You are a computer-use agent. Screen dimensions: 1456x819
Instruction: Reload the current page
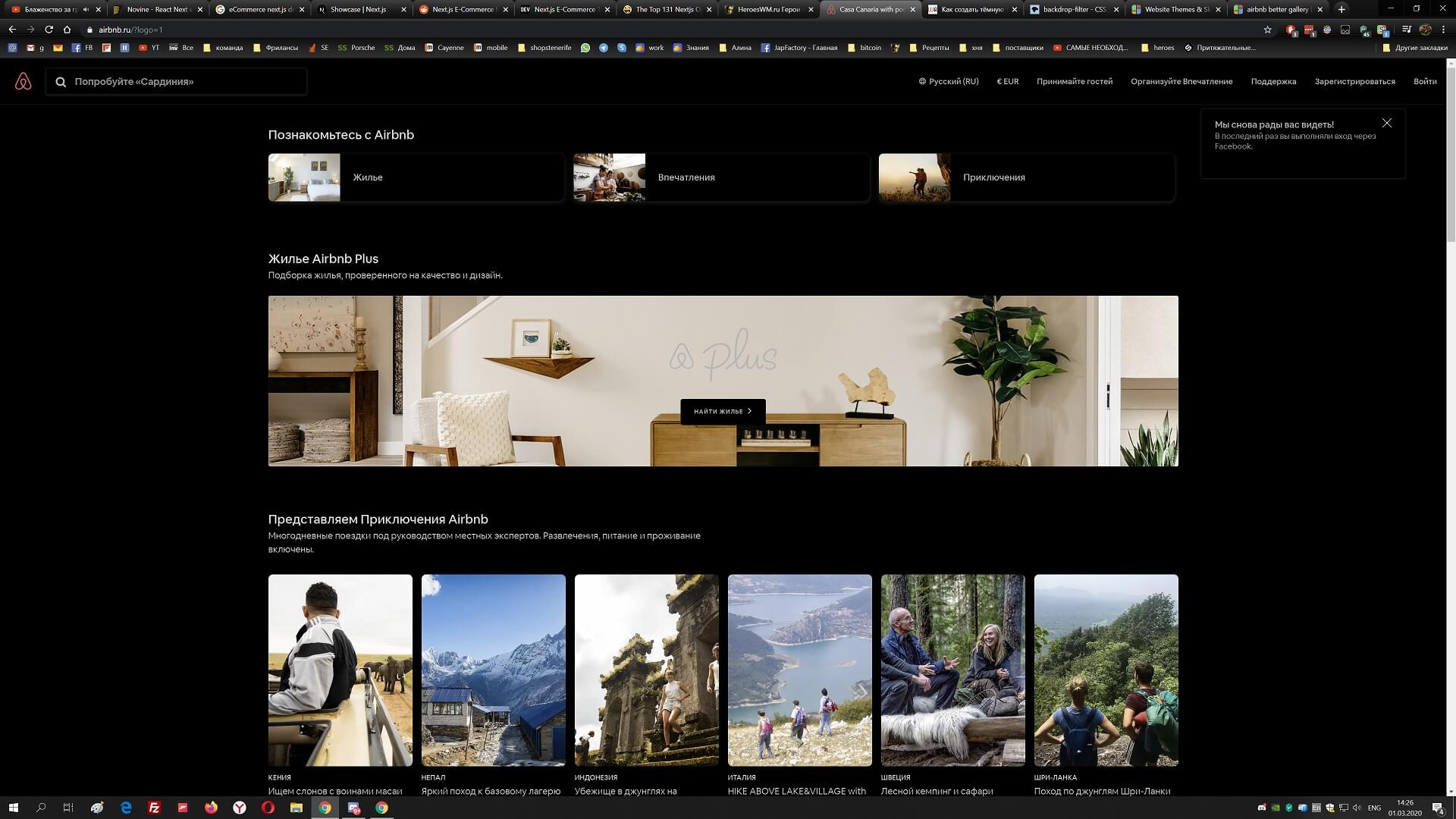(49, 30)
